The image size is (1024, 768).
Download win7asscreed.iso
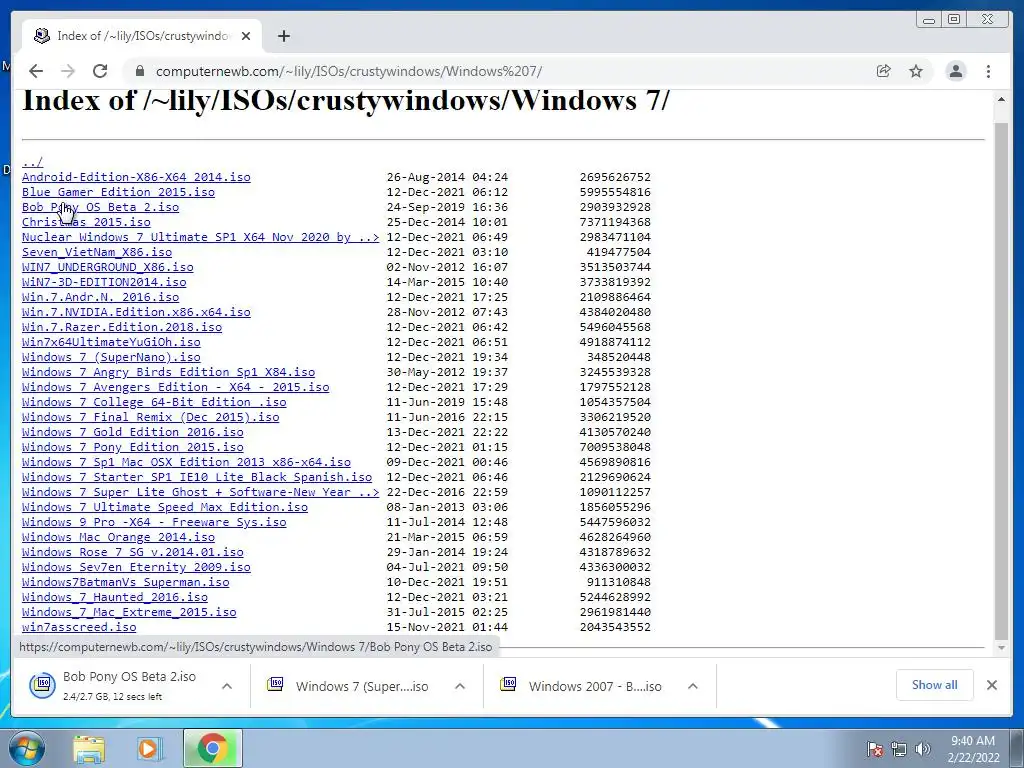point(79,628)
